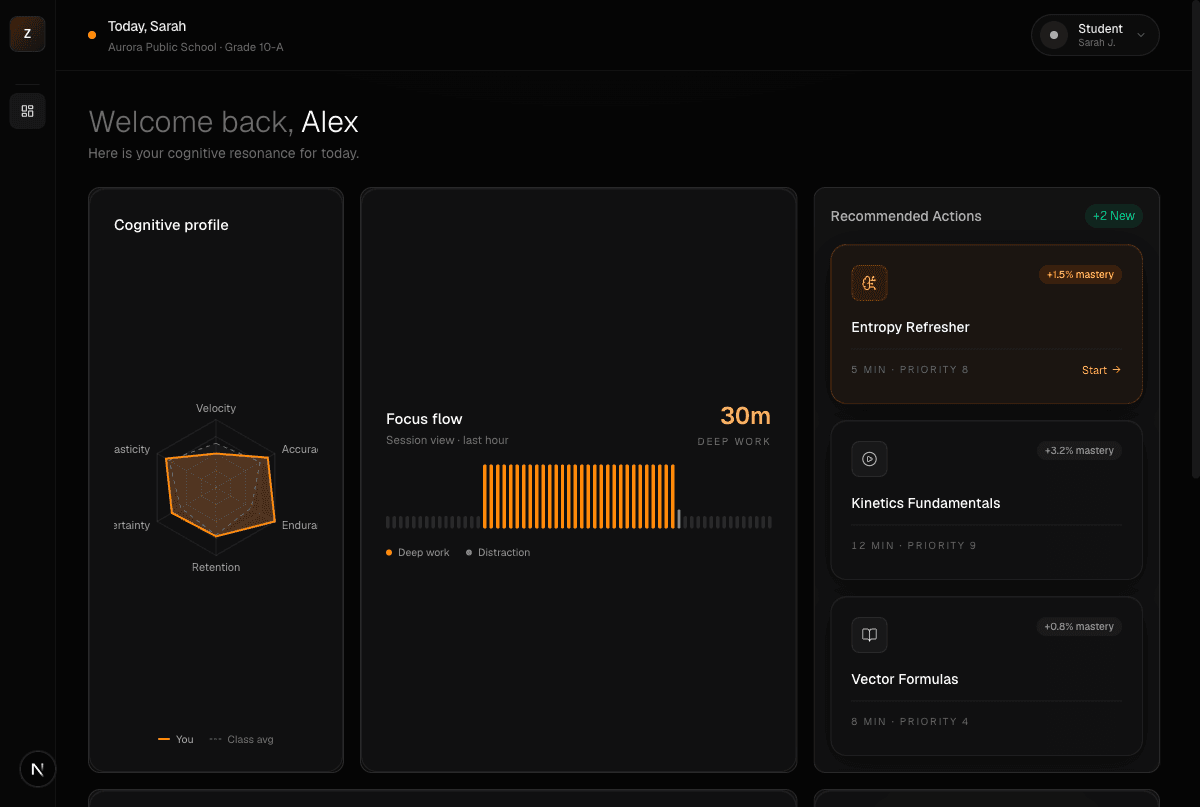Toggle the Deep work legend entry
Image resolution: width=1200 pixels, height=807 pixels.
coord(418,552)
